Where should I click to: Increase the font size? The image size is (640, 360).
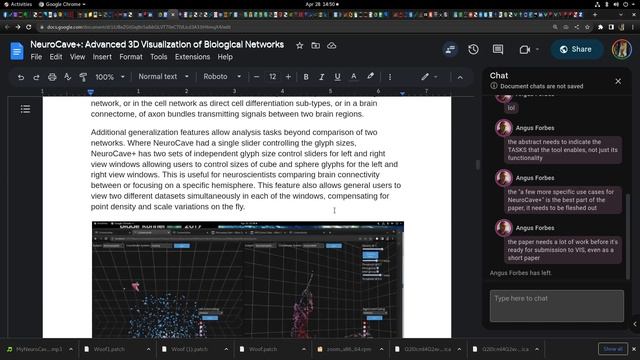click(x=288, y=77)
